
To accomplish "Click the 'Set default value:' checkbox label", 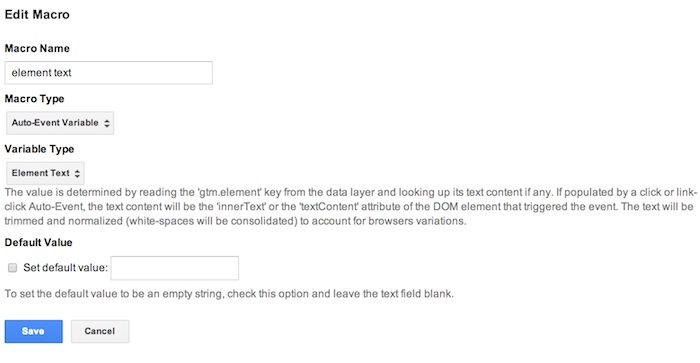I will pos(66,268).
